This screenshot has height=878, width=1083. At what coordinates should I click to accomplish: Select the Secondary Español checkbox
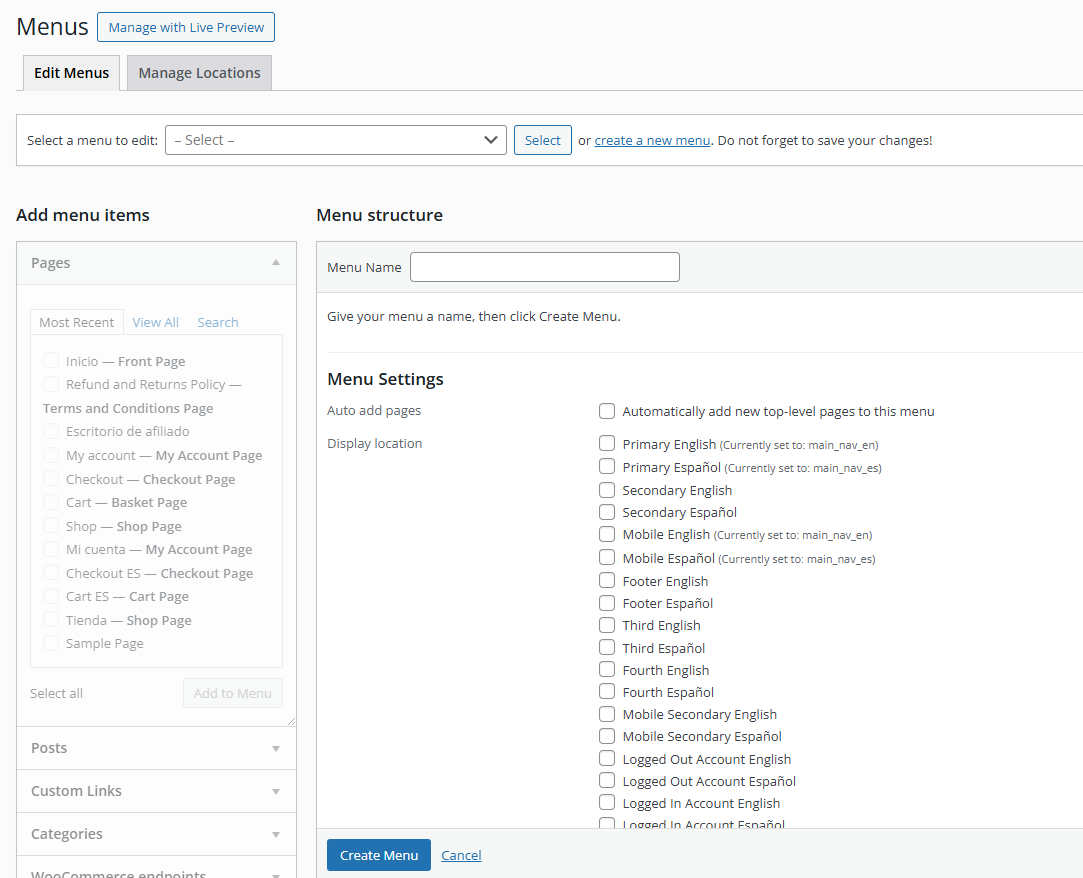(x=607, y=512)
